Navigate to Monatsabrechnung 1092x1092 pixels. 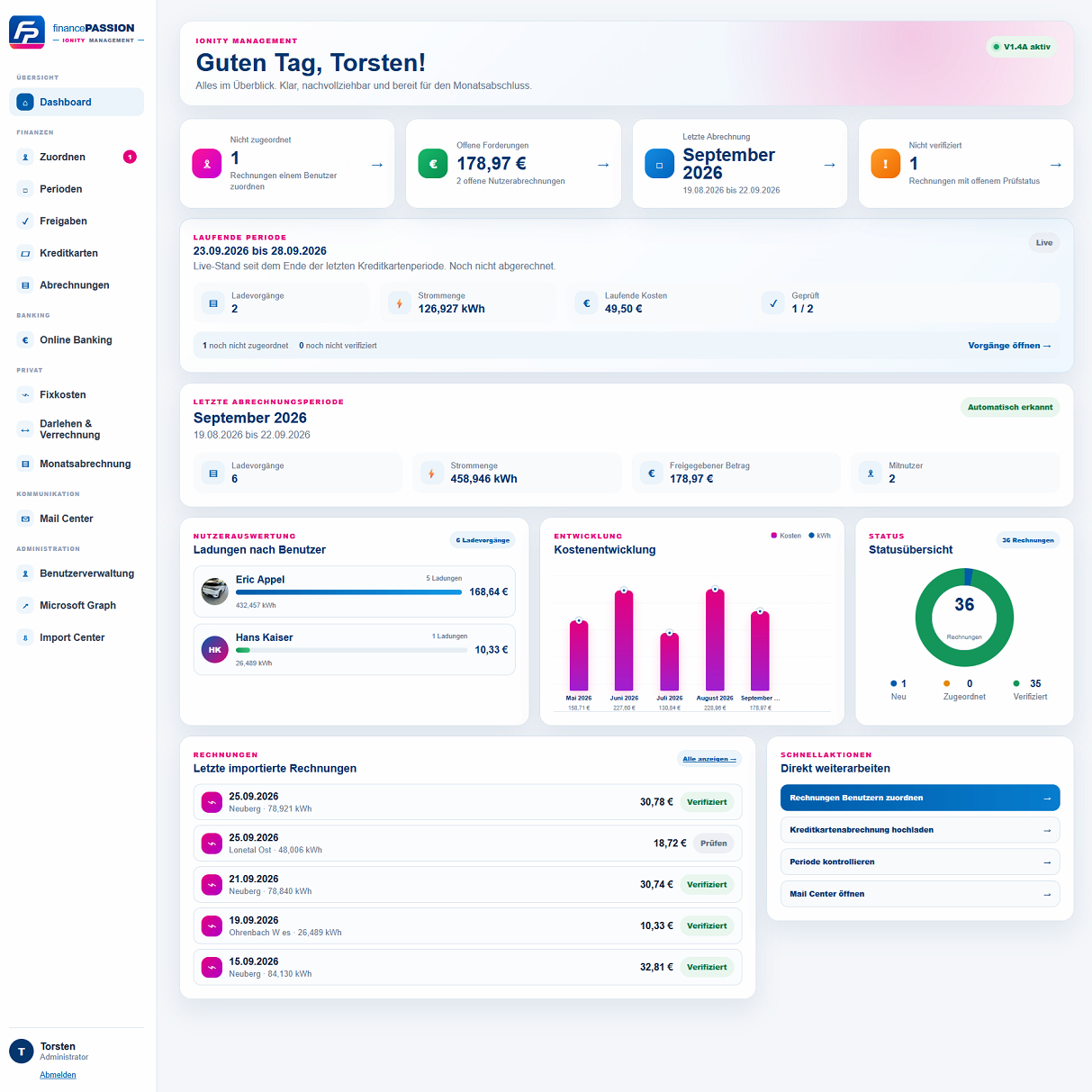pos(77,465)
